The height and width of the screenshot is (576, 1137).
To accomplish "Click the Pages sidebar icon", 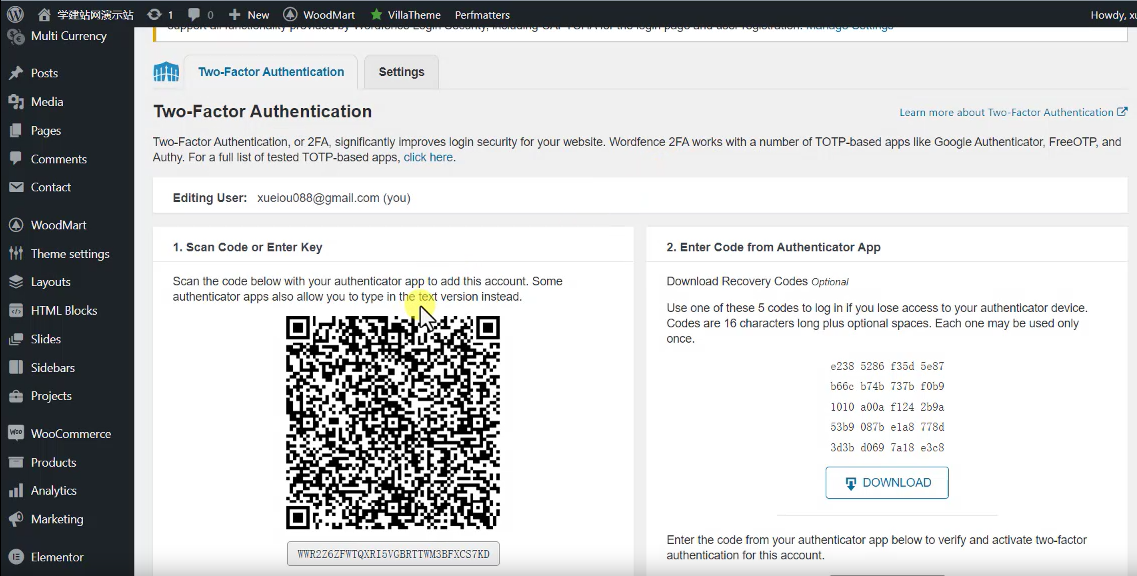I will point(15,131).
